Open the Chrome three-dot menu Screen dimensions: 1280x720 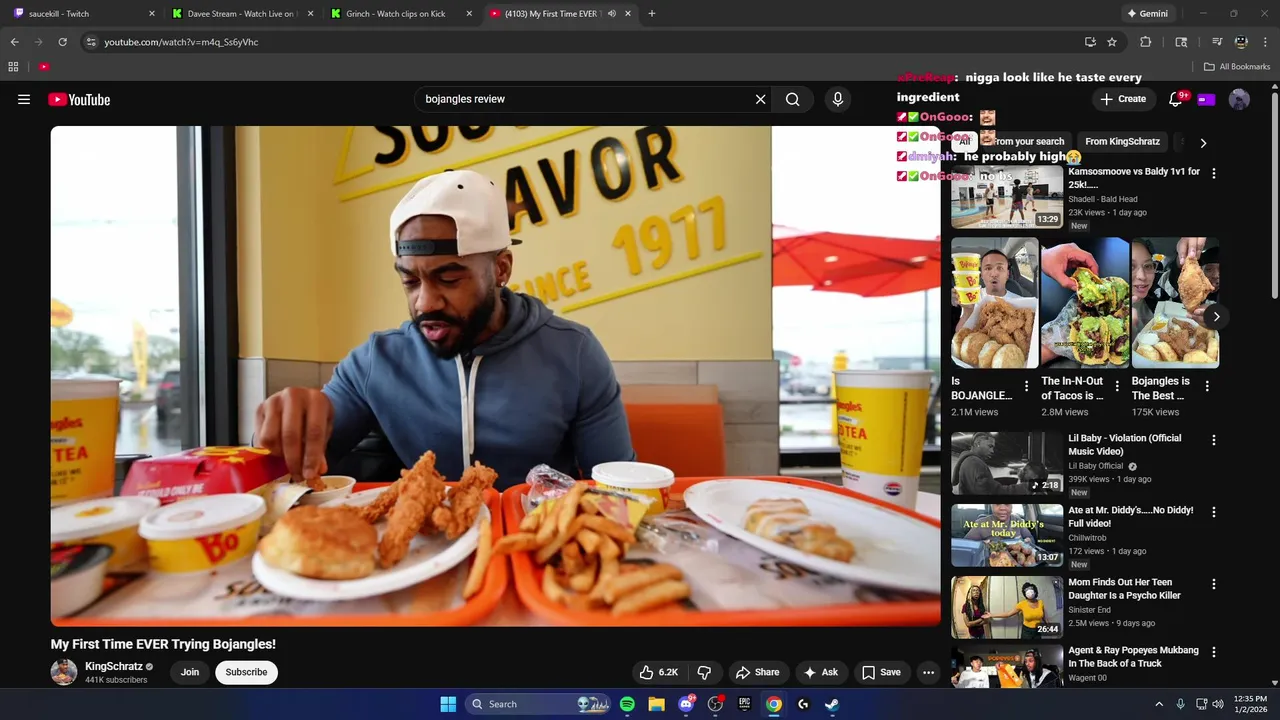coord(1264,42)
